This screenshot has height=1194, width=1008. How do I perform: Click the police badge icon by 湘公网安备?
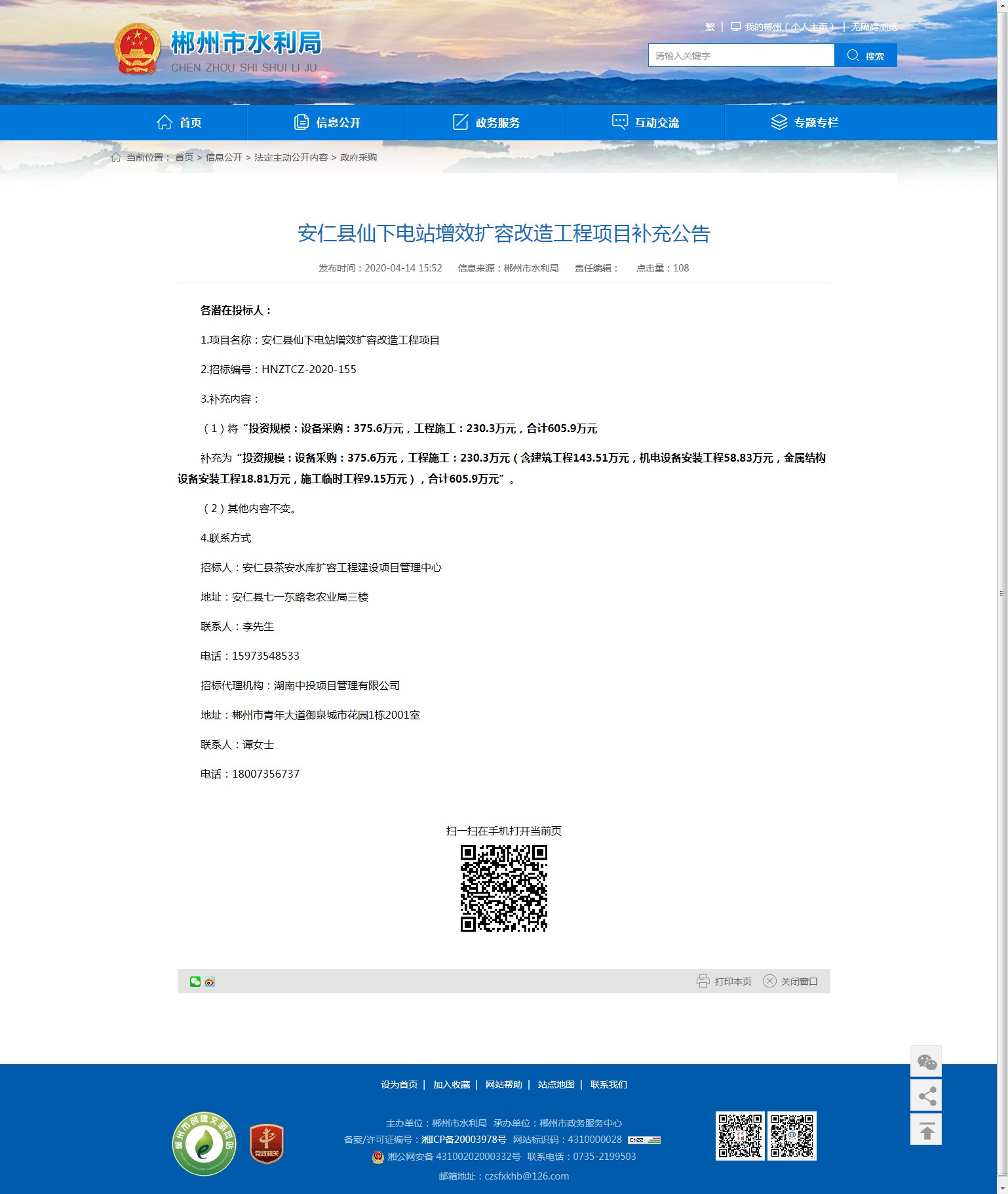[378, 1157]
